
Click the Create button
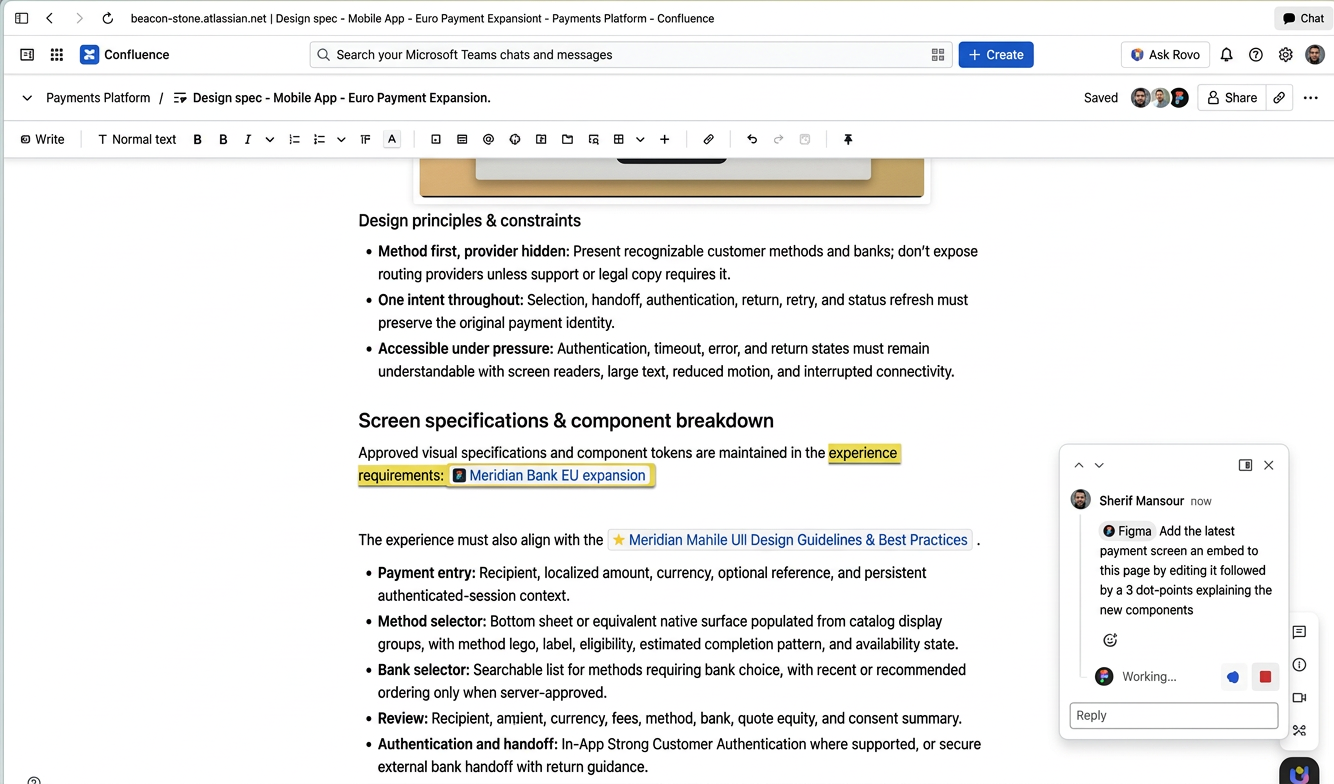[x=996, y=55]
